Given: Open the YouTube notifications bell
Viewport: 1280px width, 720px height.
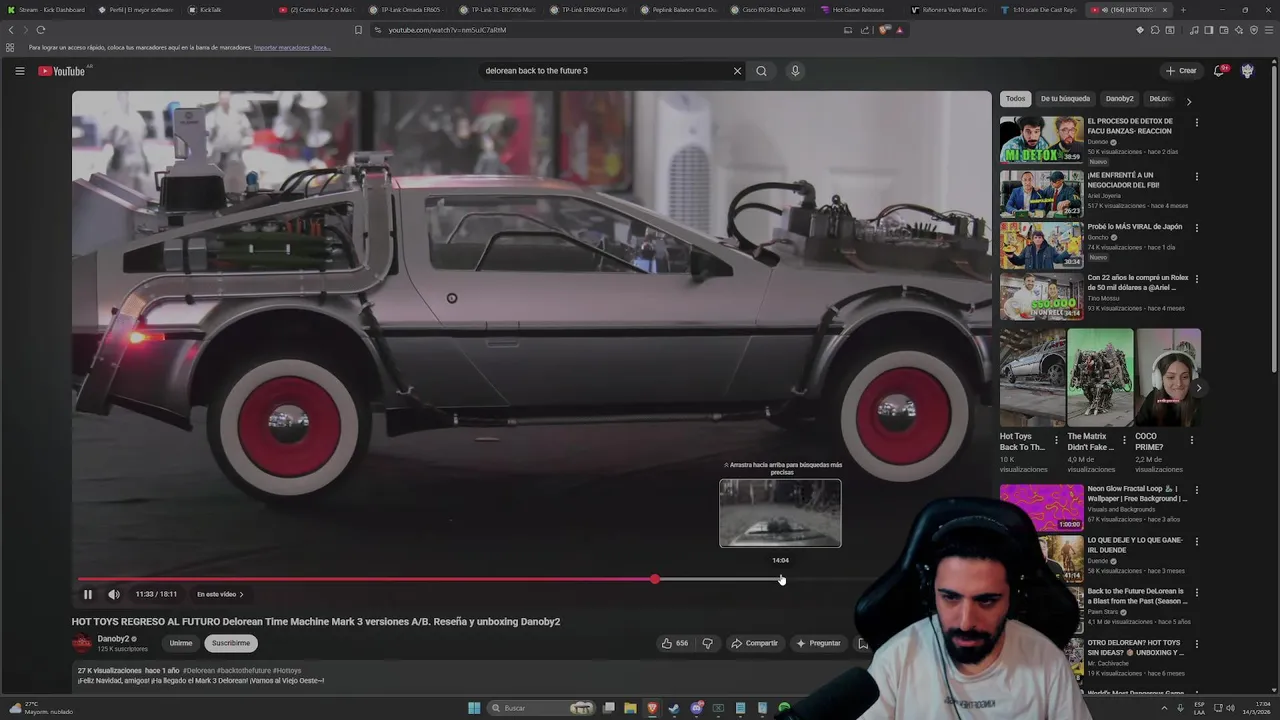Looking at the screenshot, I should 1219,71.
